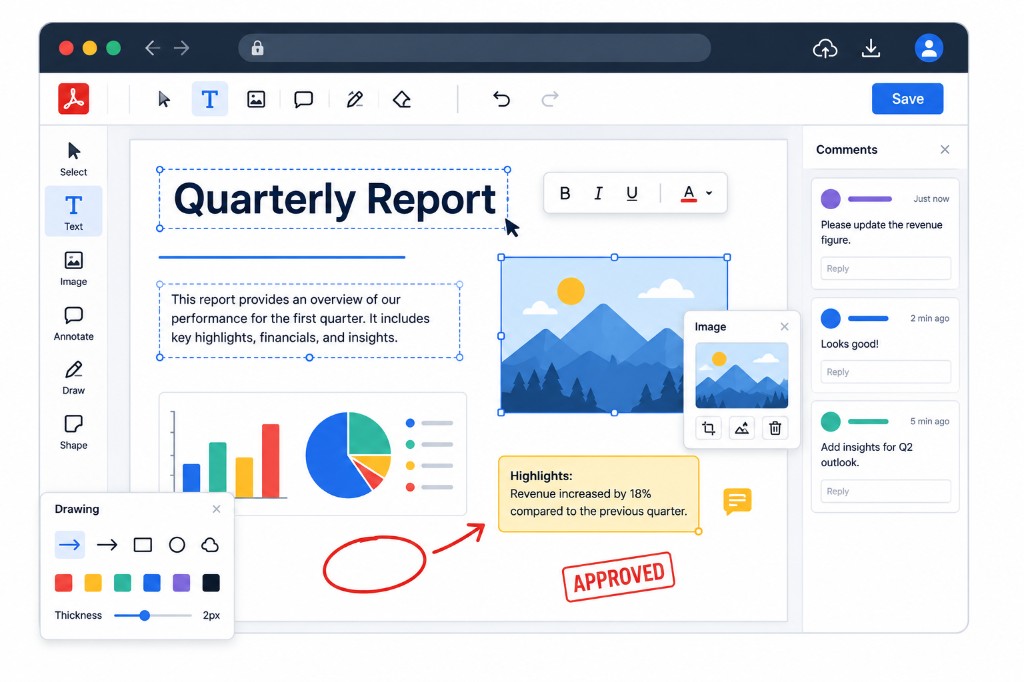Reply to the Looks good comment
The image size is (1024, 682).
pyautogui.click(x=885, y=372)
